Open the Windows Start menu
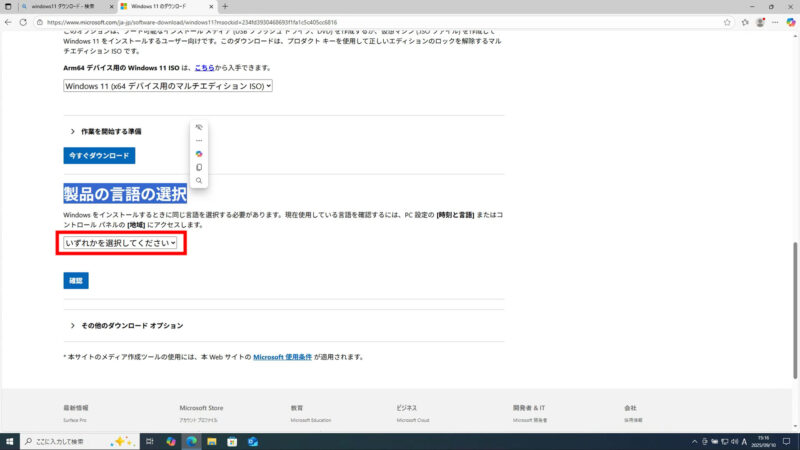The width and height of the screenshot is (800, 450). [9, 441]
